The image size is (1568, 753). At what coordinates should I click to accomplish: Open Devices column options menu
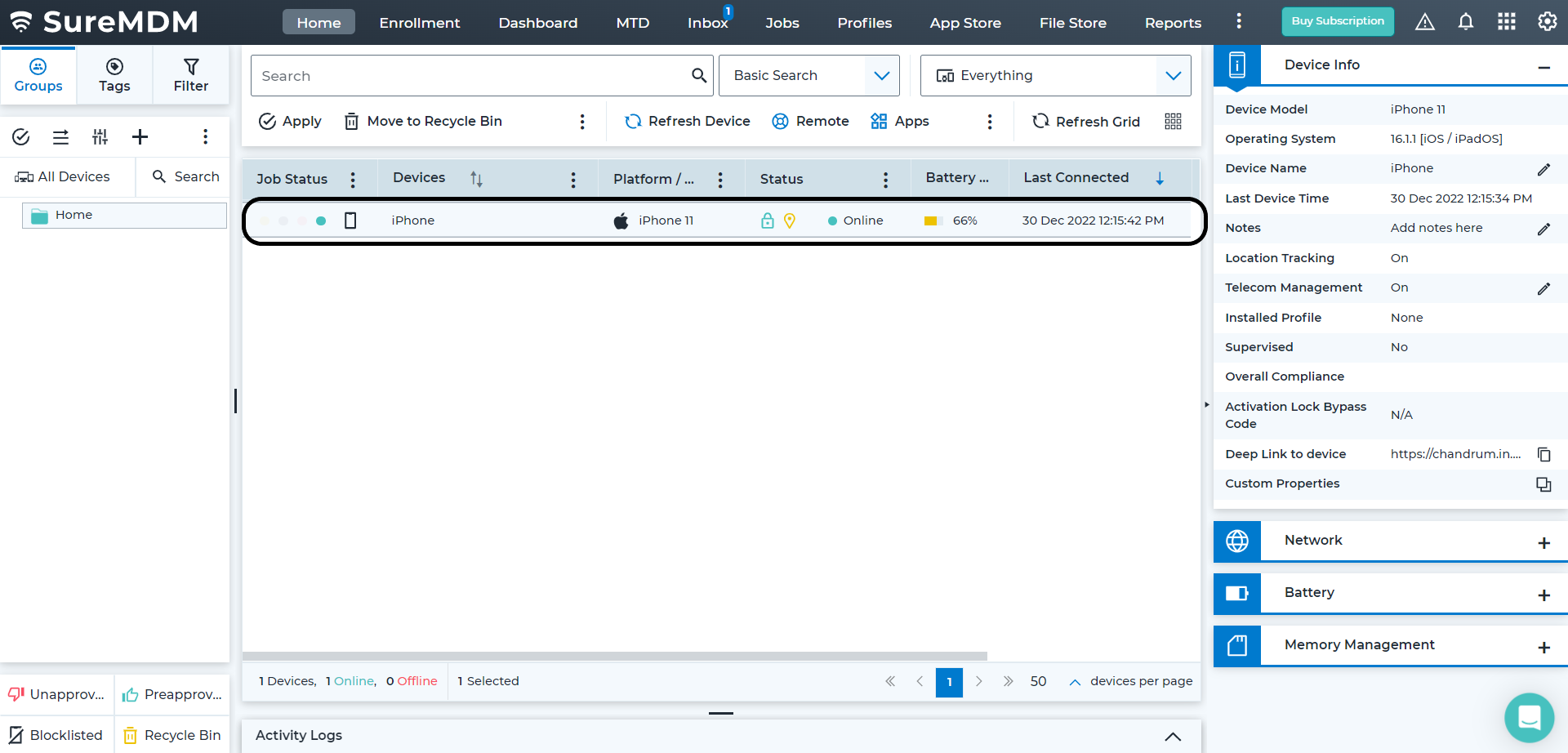coord(573,180)
